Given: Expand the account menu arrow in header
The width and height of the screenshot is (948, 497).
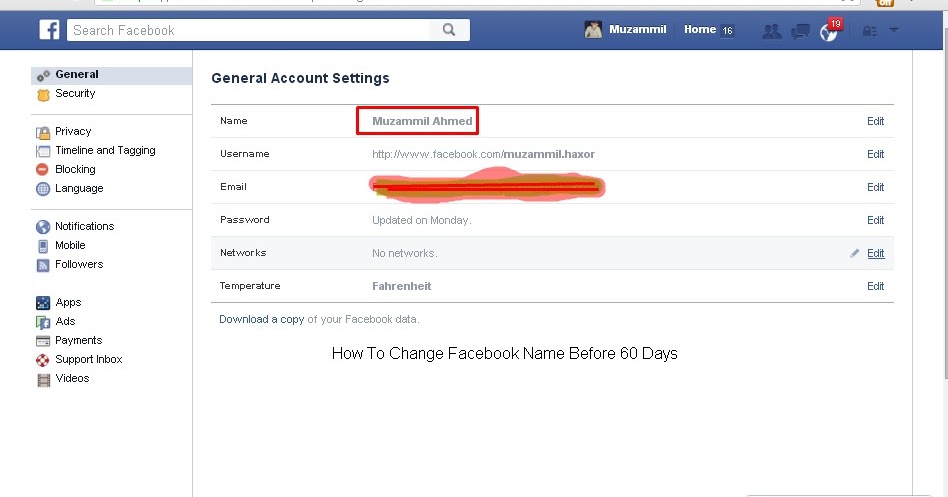Looking at the screenshot, I should coord(894,30).
